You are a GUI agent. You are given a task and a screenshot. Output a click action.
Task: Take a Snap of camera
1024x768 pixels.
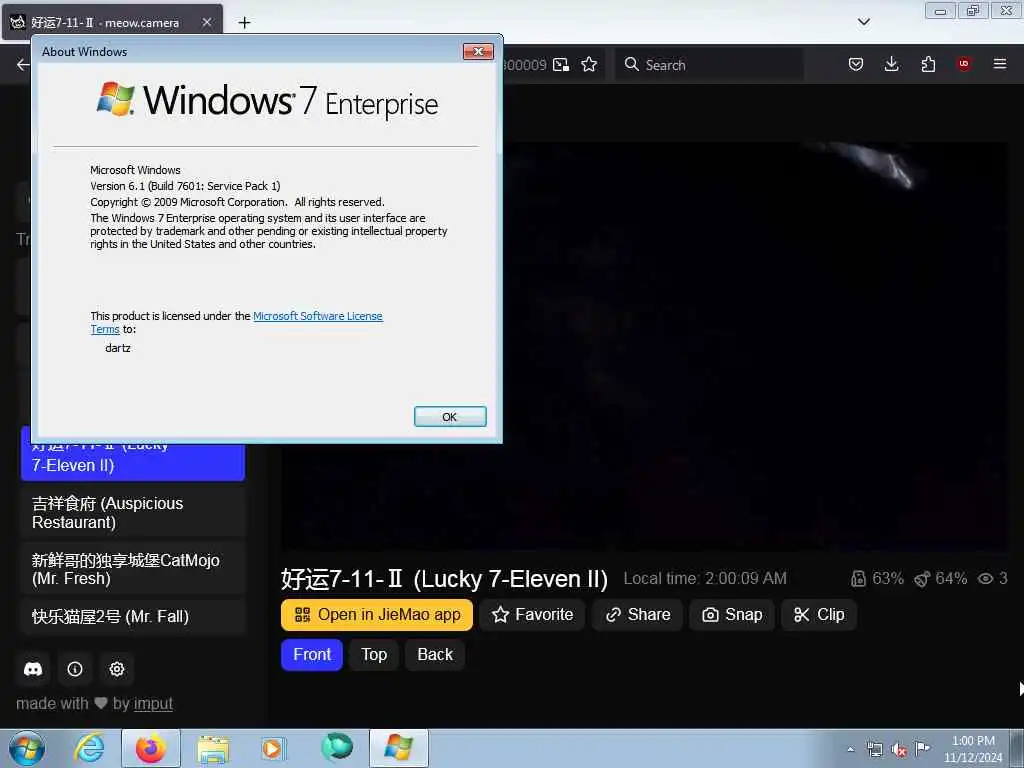731,615
